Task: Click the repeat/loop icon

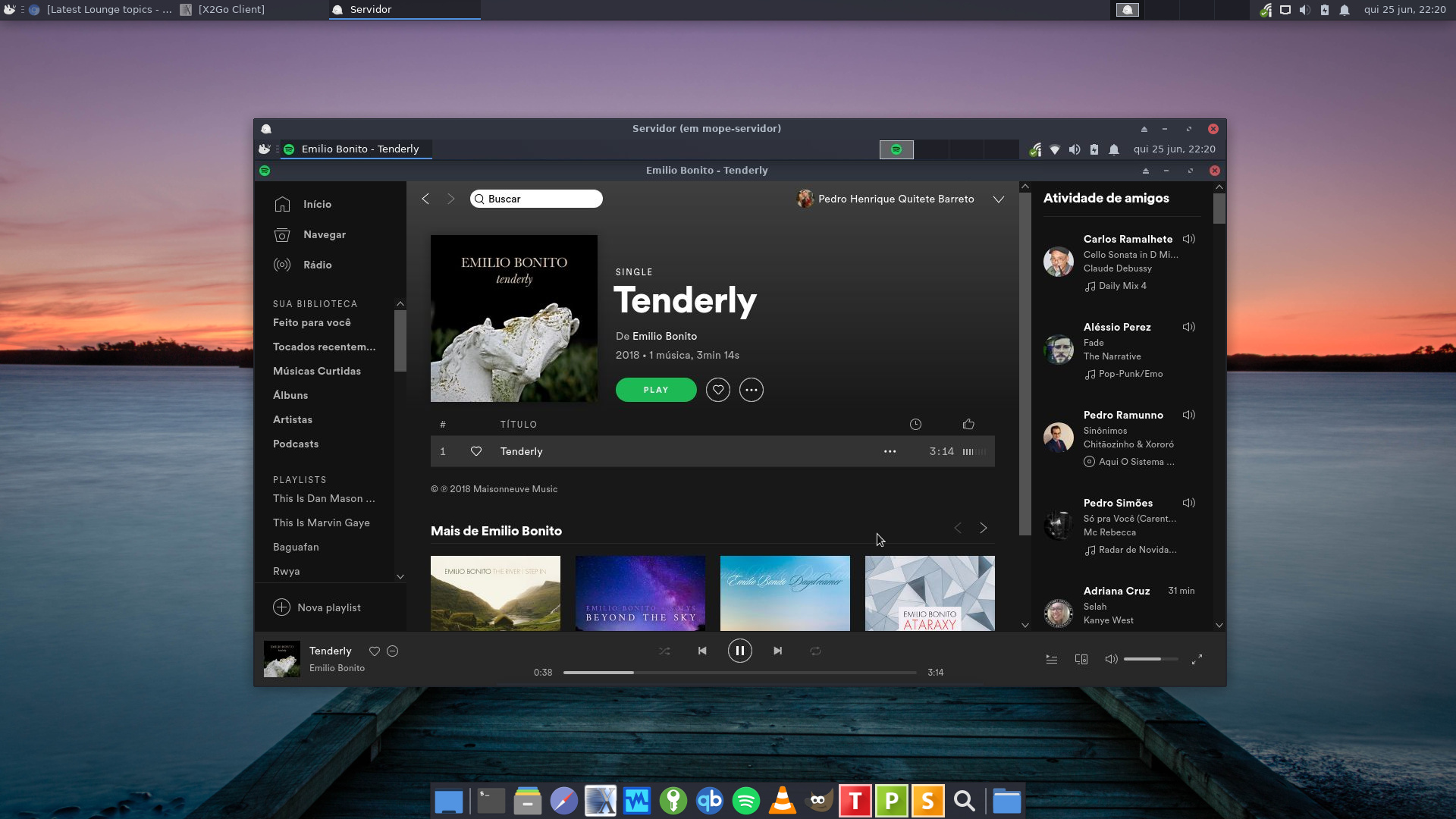Action: pos(816,650)
